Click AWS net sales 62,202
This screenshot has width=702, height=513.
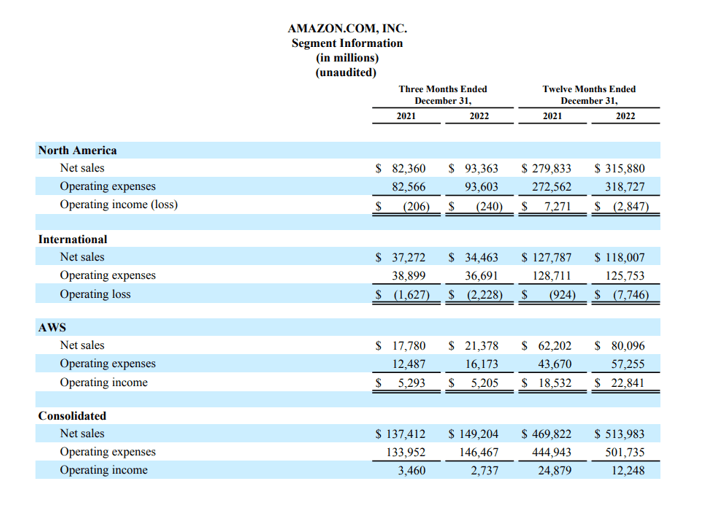[x=555, y=346]
